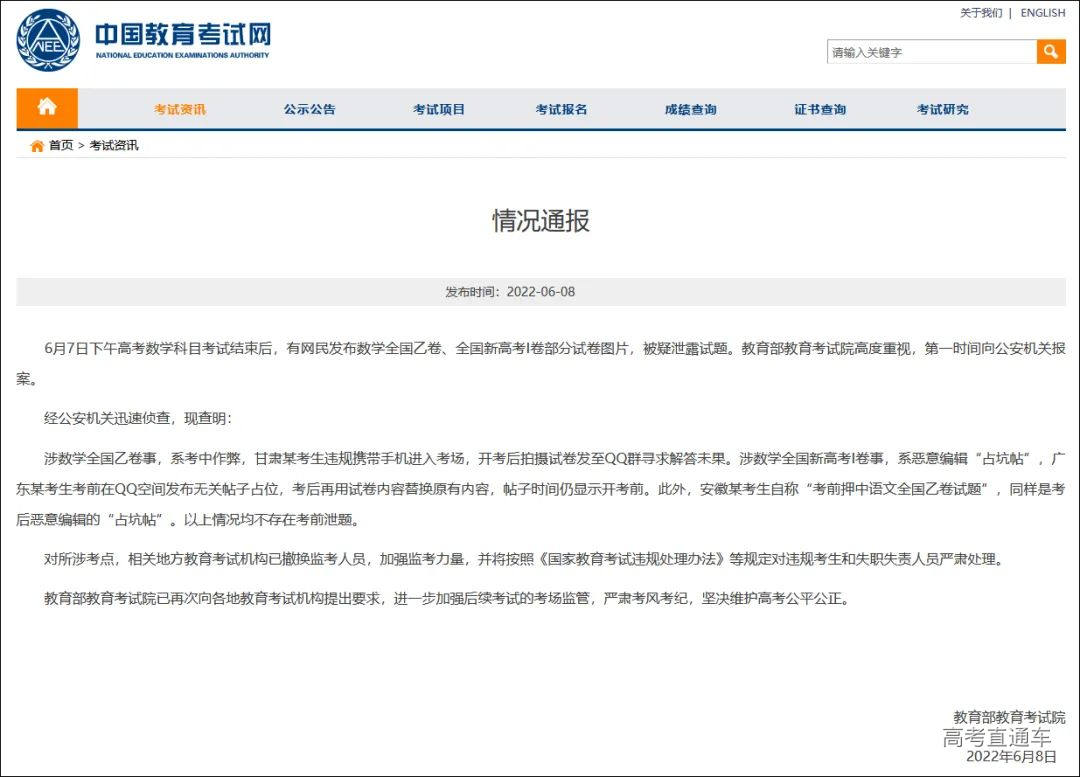Click the small house icon in breadcrumb
This screenshot has width=1080, height=777.
click(x=37, y=146)
